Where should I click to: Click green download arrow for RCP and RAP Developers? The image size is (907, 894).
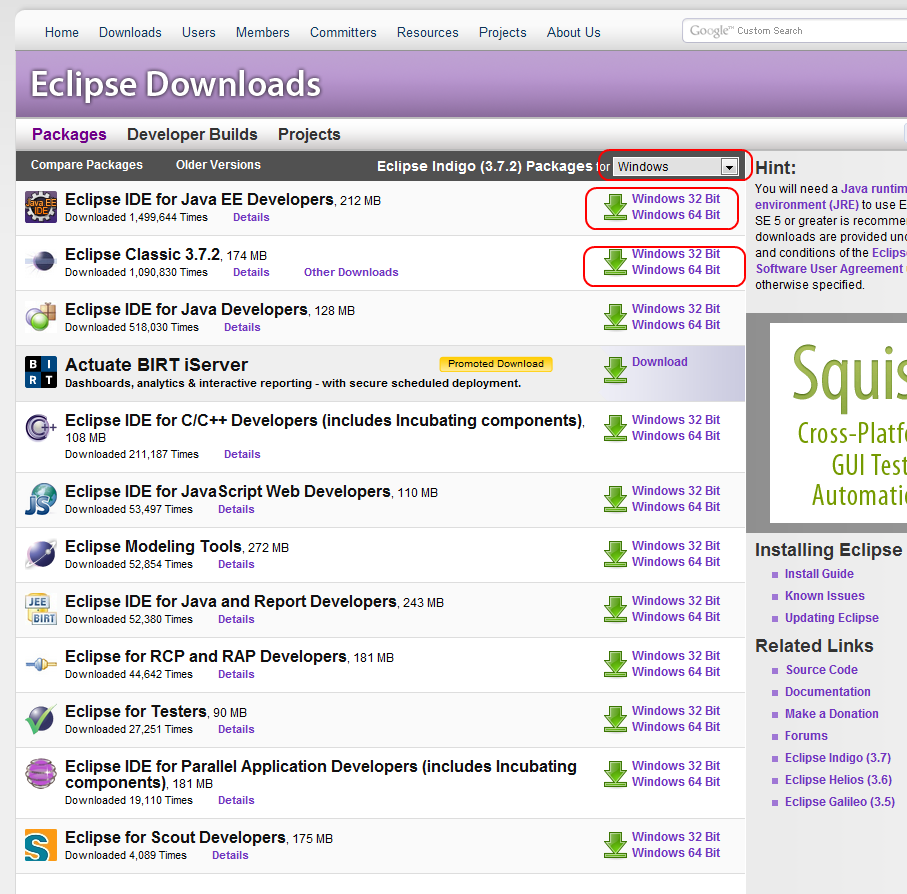point(615,664)
